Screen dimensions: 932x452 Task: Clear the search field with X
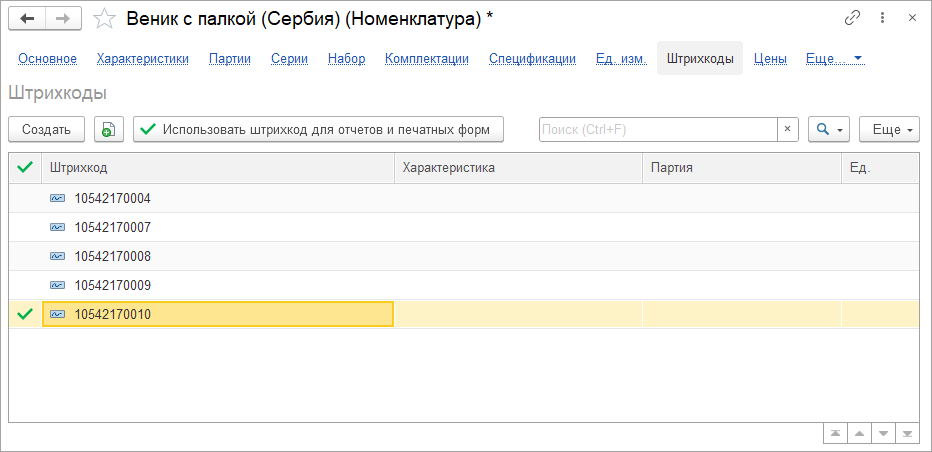pyautogui.click(x=787, y=129)
